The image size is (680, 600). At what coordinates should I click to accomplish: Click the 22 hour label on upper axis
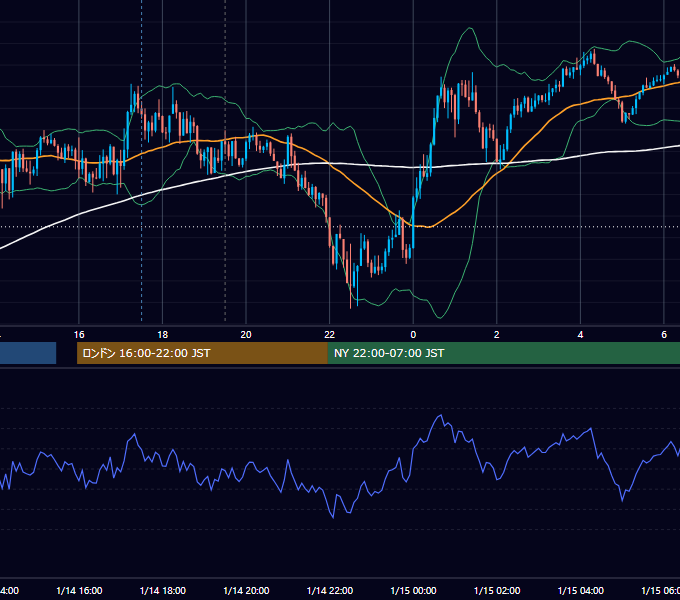pyautogui.click(x=330, y=334)
